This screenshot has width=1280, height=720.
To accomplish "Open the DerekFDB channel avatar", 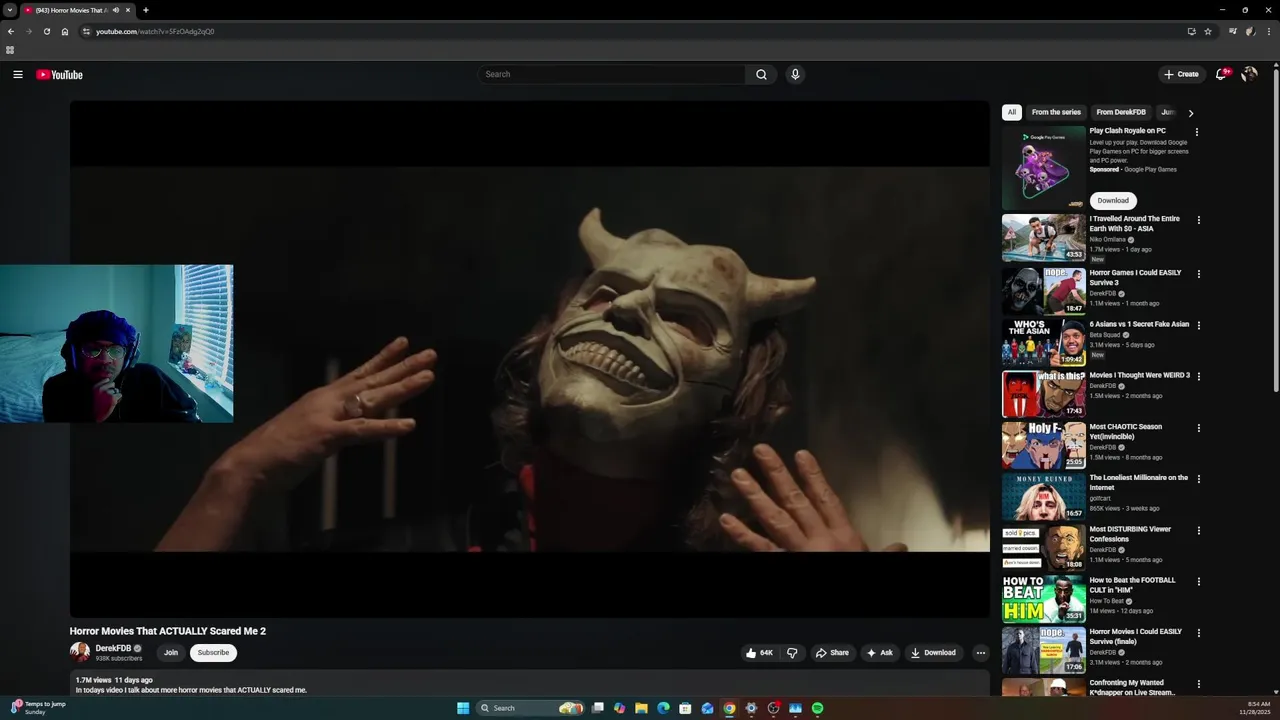I will tap(80, 652).
